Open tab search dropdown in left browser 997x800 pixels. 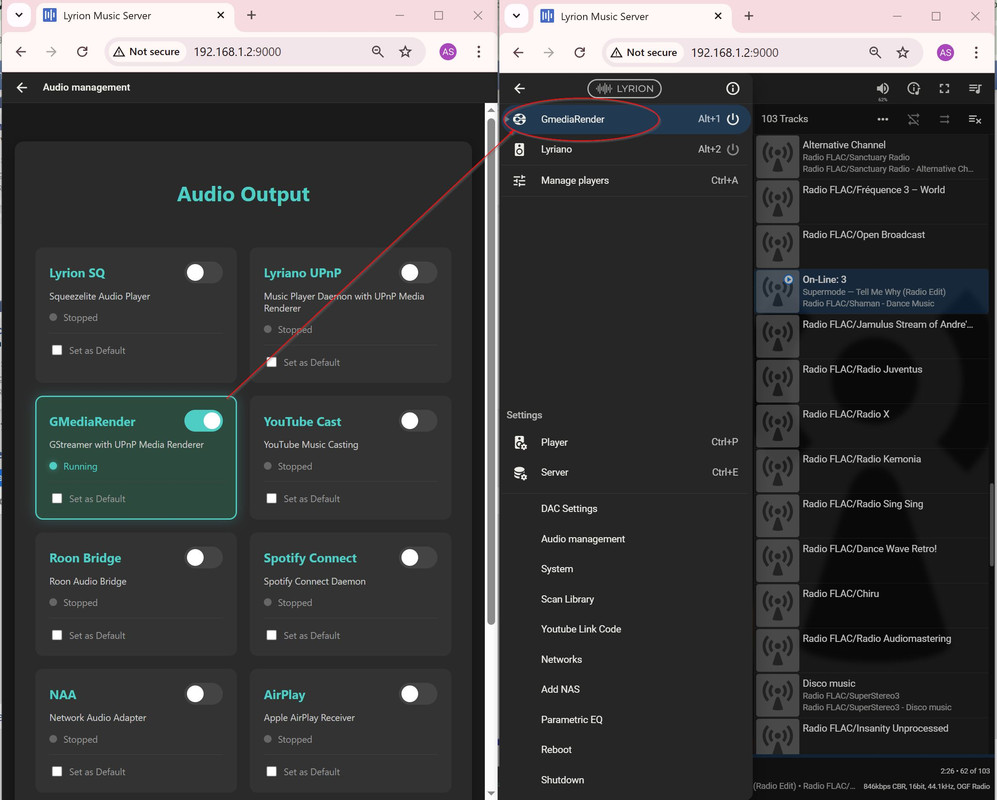19,15
